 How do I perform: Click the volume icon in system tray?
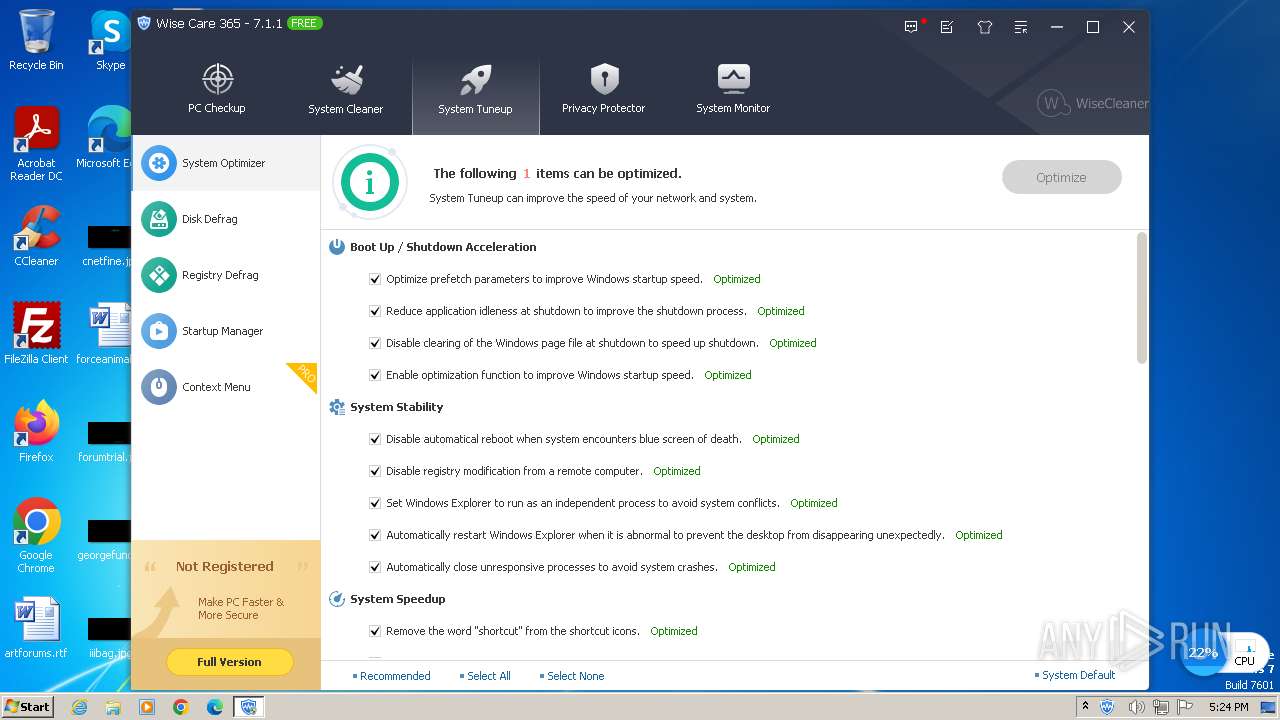click(1137, 707)
